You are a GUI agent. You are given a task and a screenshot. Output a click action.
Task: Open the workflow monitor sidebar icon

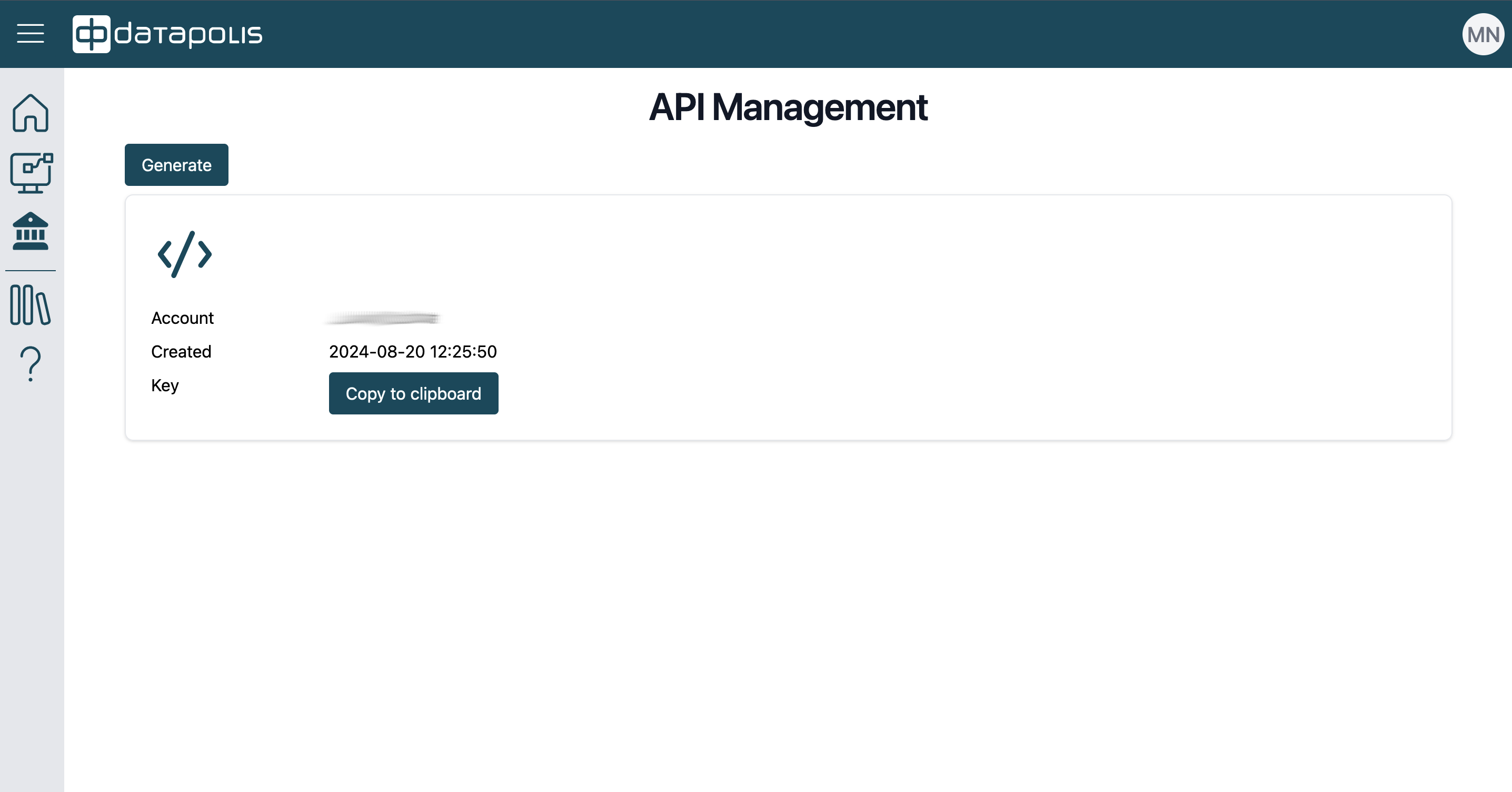(x=31, y=173)
